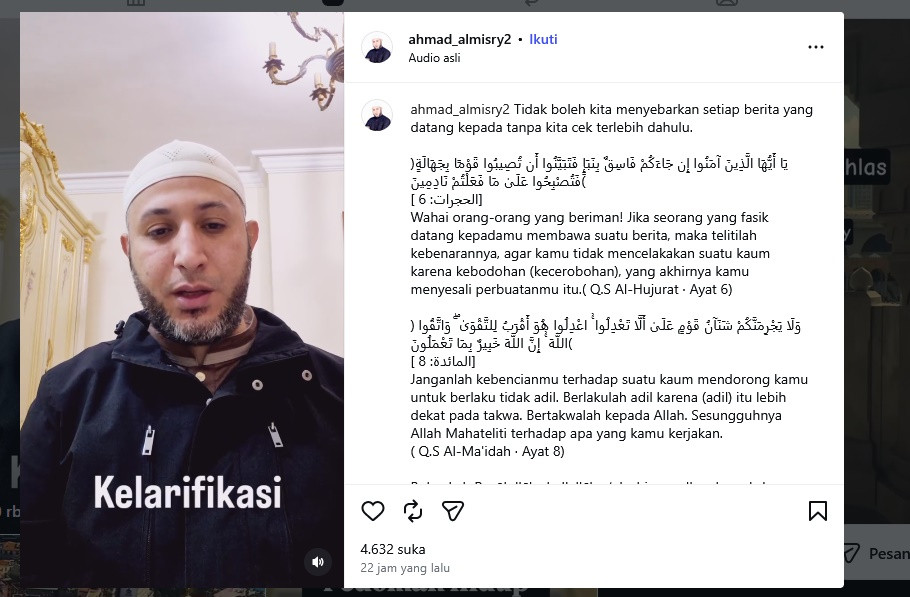Click the Arabic verse labeled الحجرات: 6
Image resolution: width=910 pixels, height=597 pixels.
[600, 172]
